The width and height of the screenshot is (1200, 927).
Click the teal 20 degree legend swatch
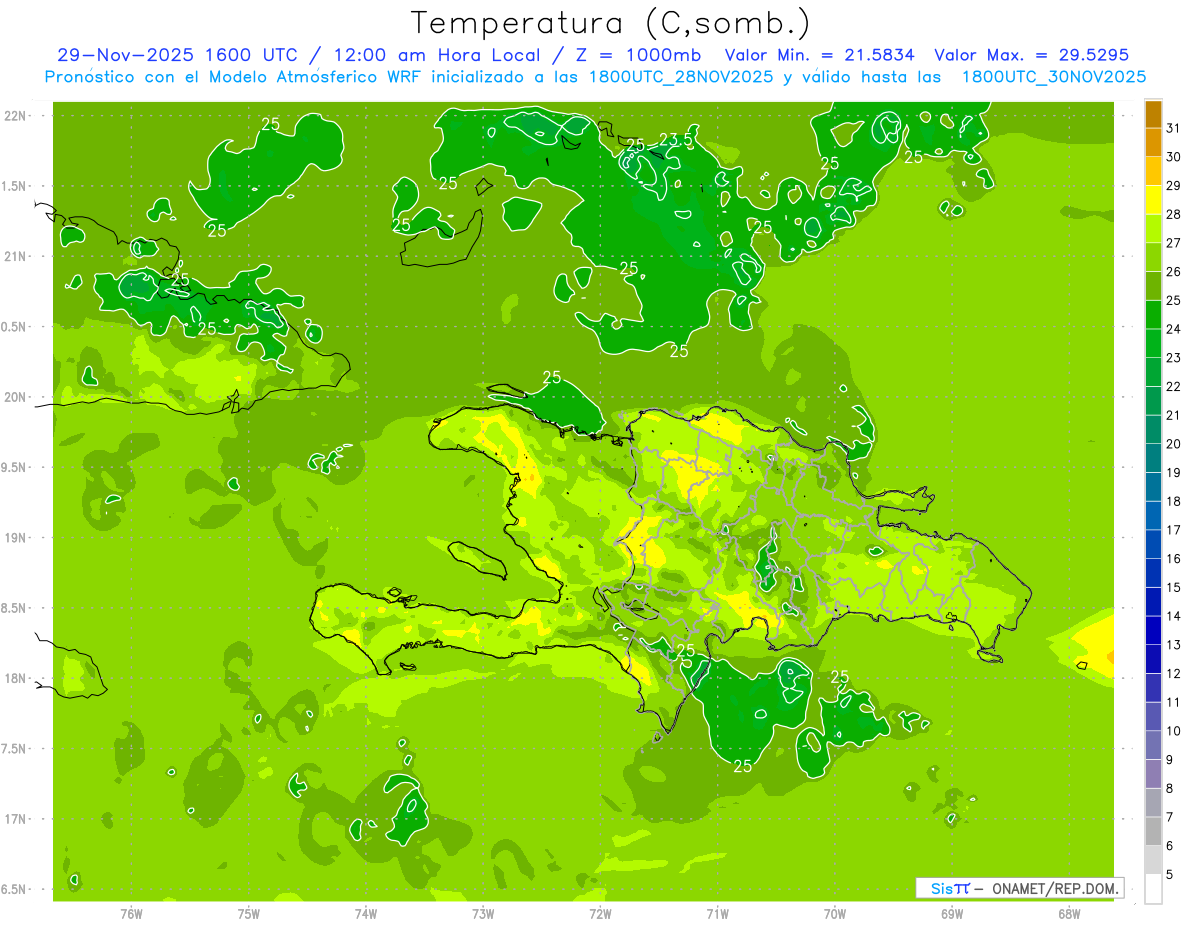tap(1153, 430)
